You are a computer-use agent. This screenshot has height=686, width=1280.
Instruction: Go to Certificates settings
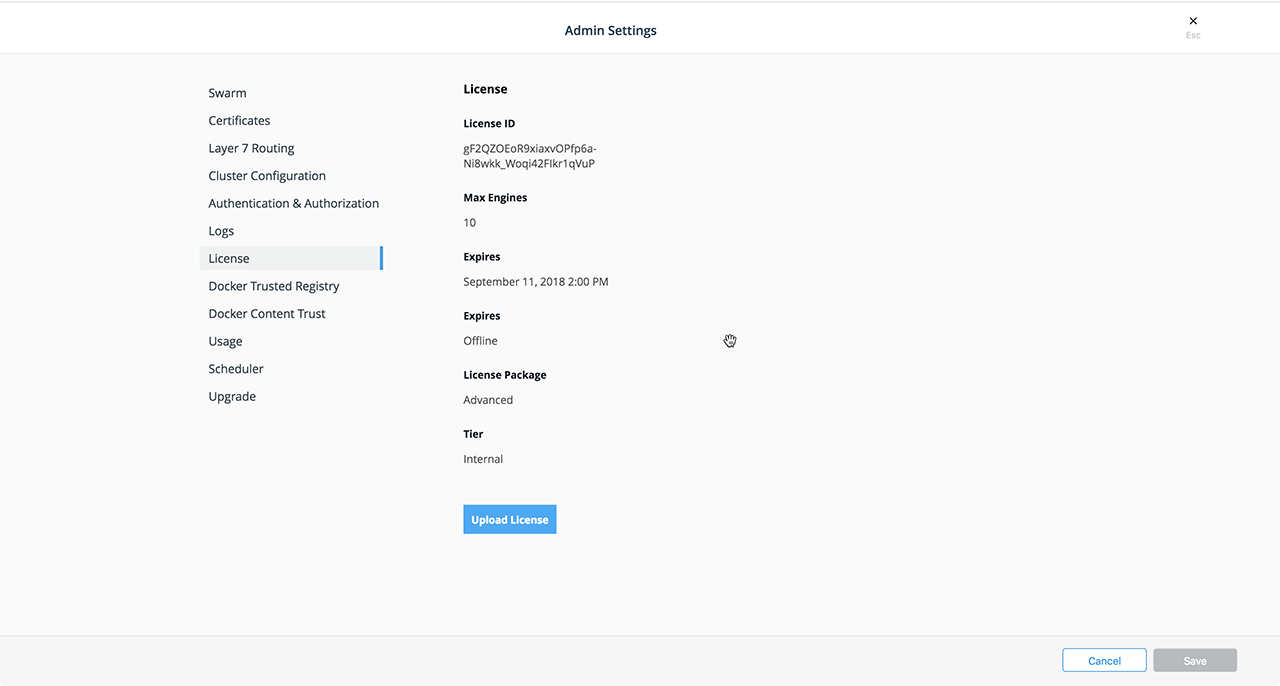[239, 121]
